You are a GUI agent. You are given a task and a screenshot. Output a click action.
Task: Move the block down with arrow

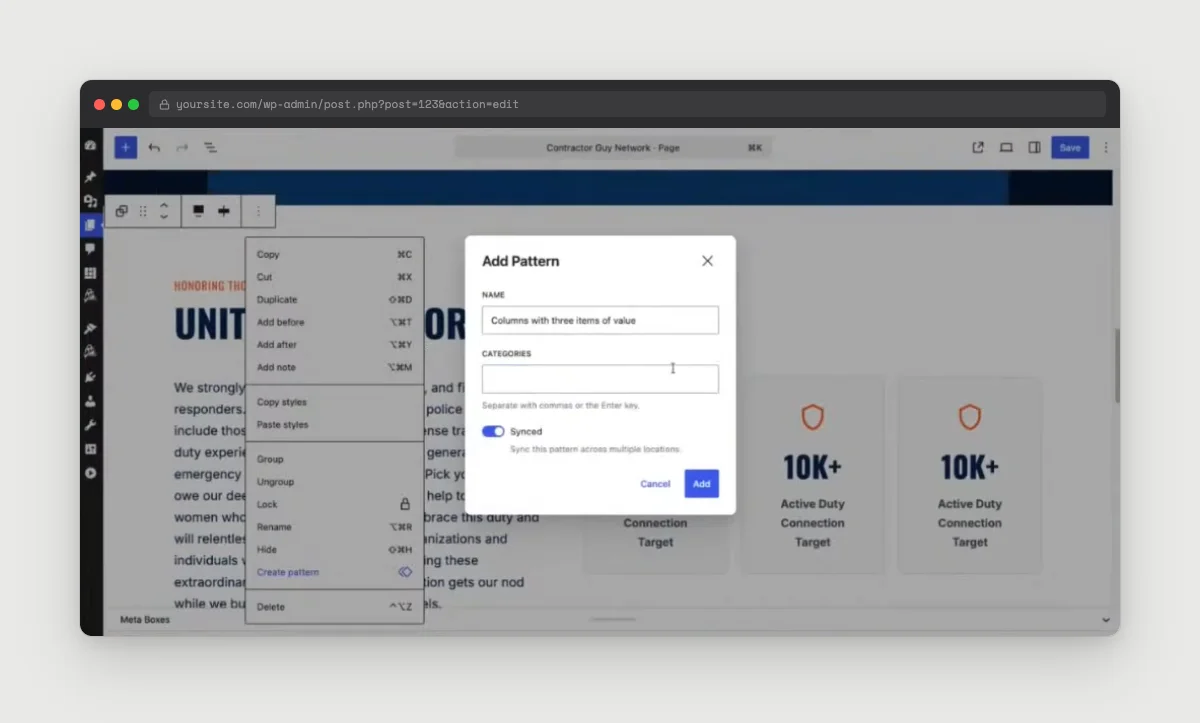[x=164, y=217]
